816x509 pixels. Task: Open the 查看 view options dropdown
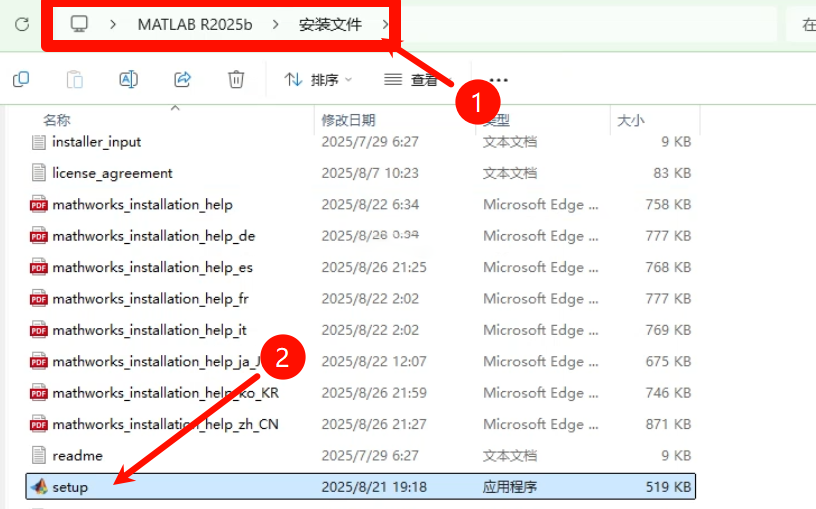[418, 80]
